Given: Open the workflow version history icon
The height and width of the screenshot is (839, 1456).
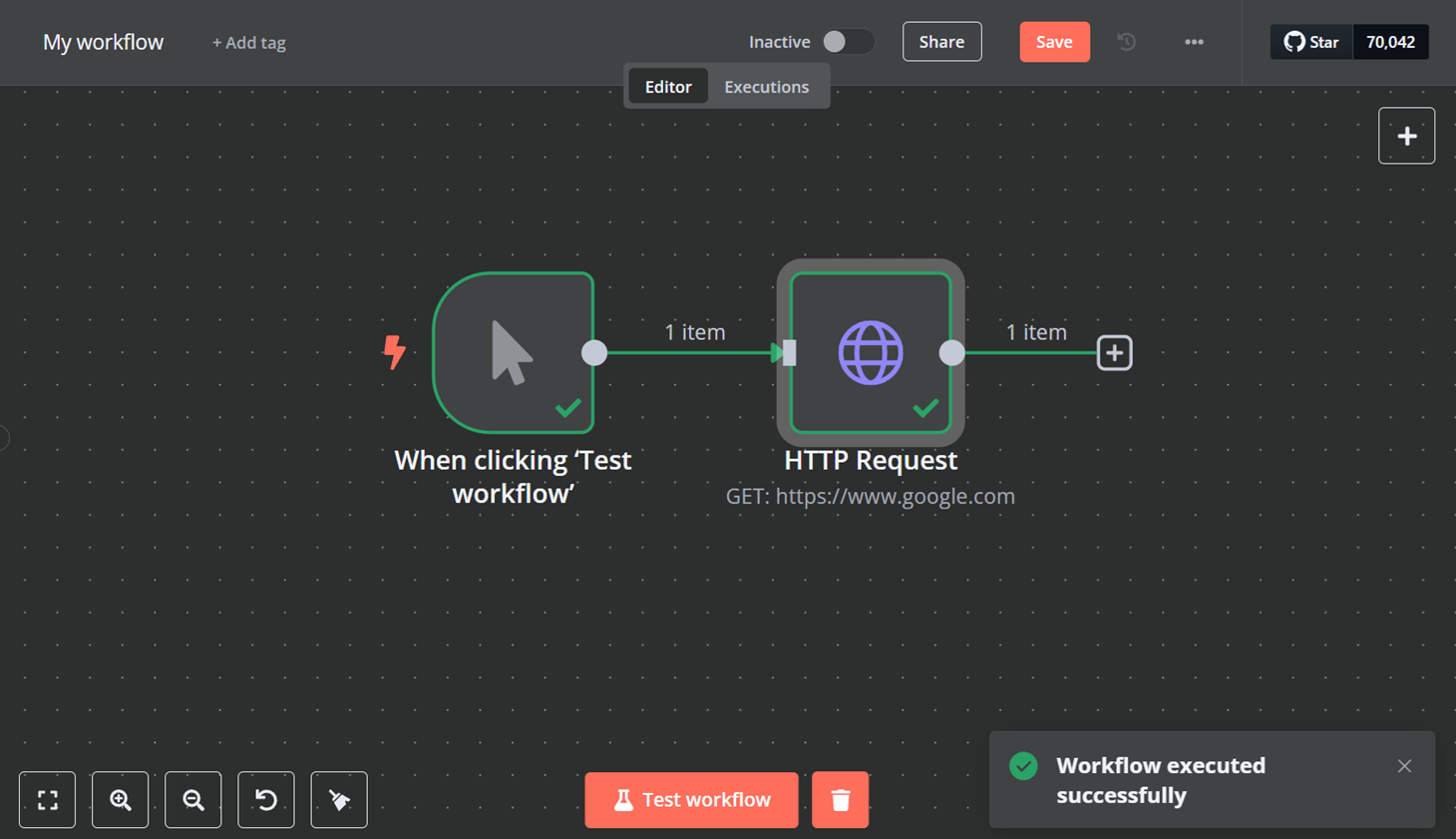Looking at the screenshot, I should point(1126,42).
